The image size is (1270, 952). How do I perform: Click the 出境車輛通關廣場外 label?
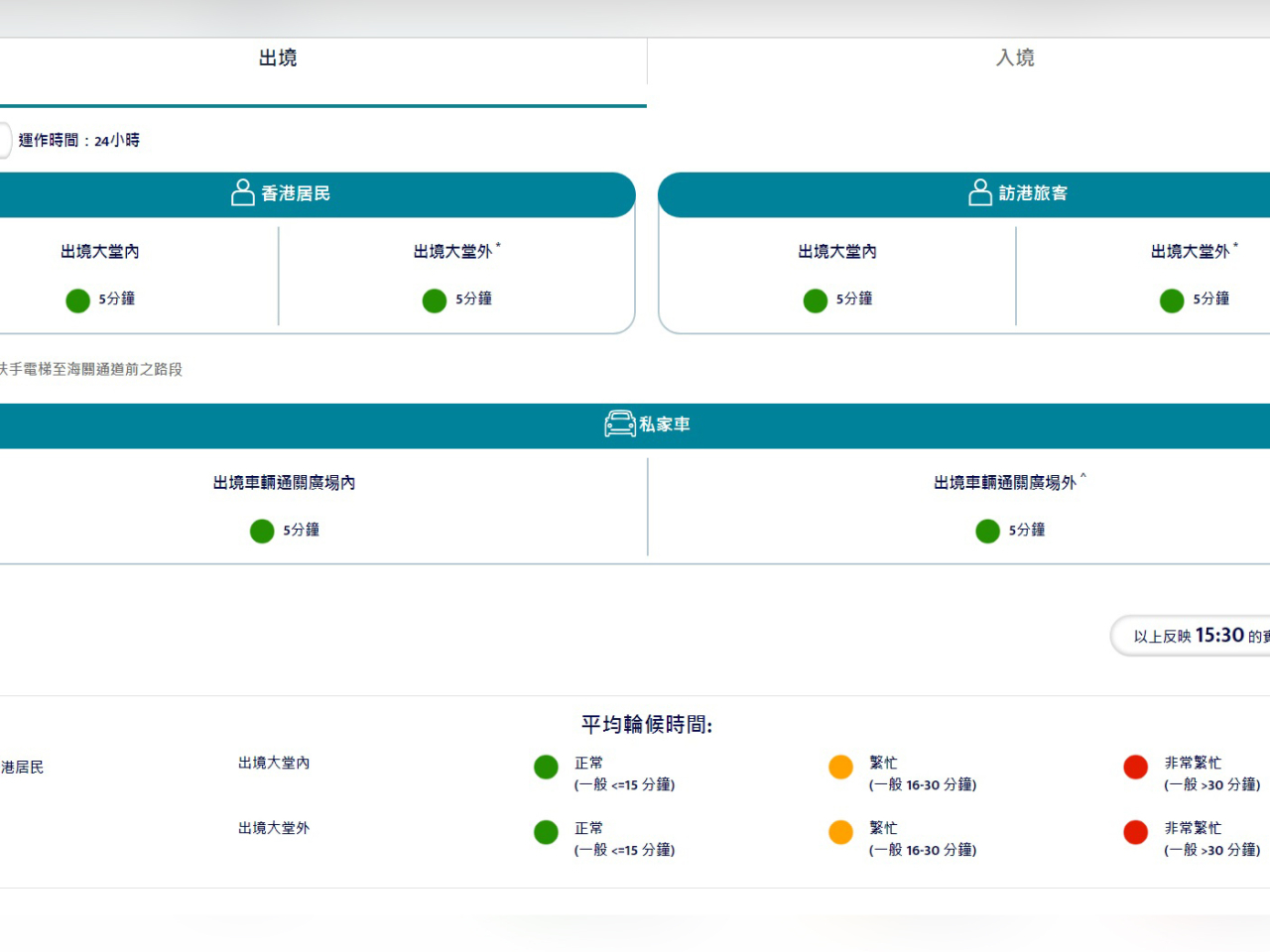pos(1010,482)
